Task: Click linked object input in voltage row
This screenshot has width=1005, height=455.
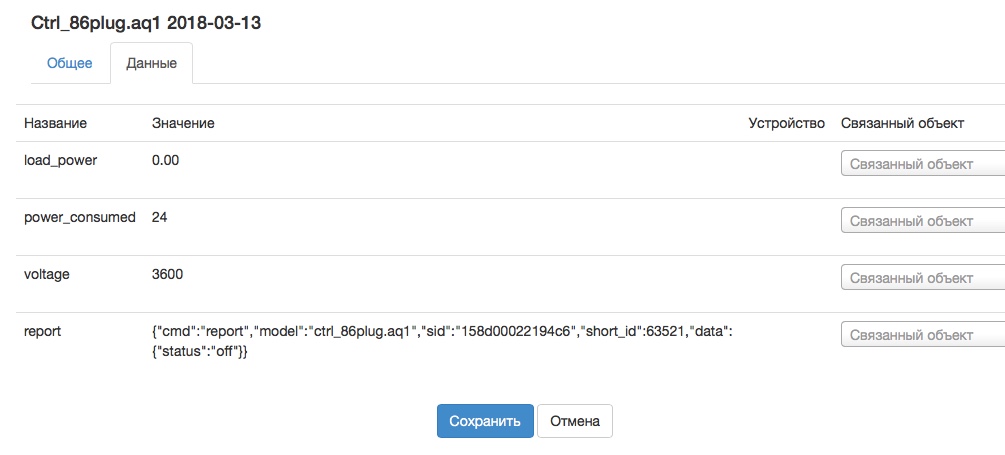Action: tap(922, 278)
